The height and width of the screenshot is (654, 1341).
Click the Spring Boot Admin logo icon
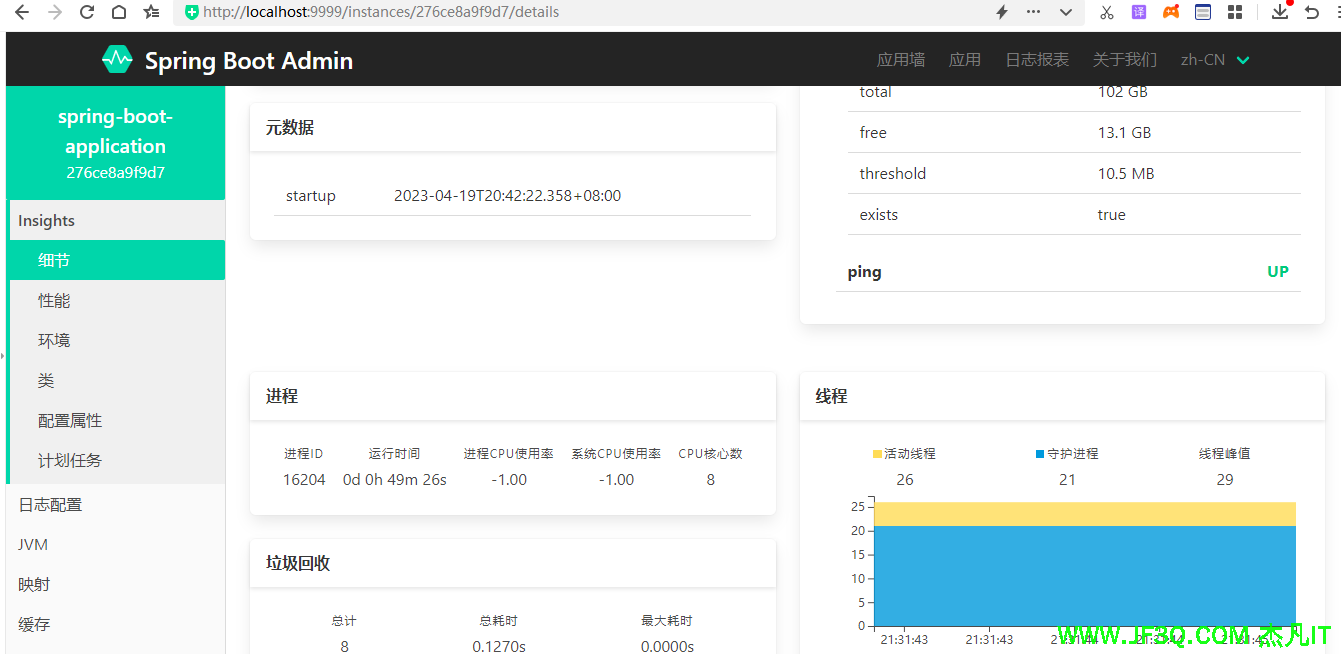(117, 60)
